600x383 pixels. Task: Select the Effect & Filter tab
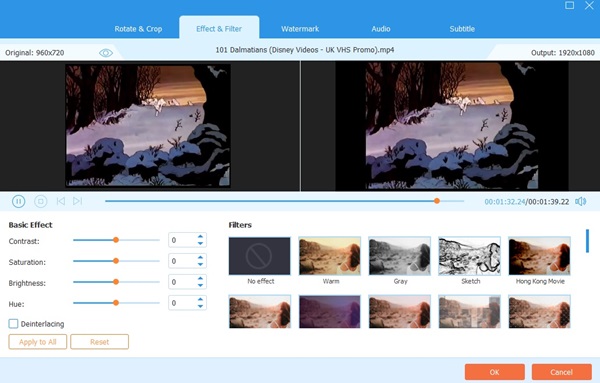219,29
